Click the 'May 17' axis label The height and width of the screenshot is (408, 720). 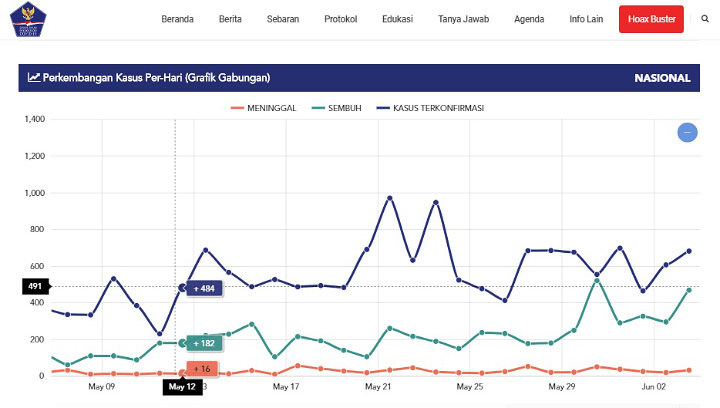pos(286,387)
